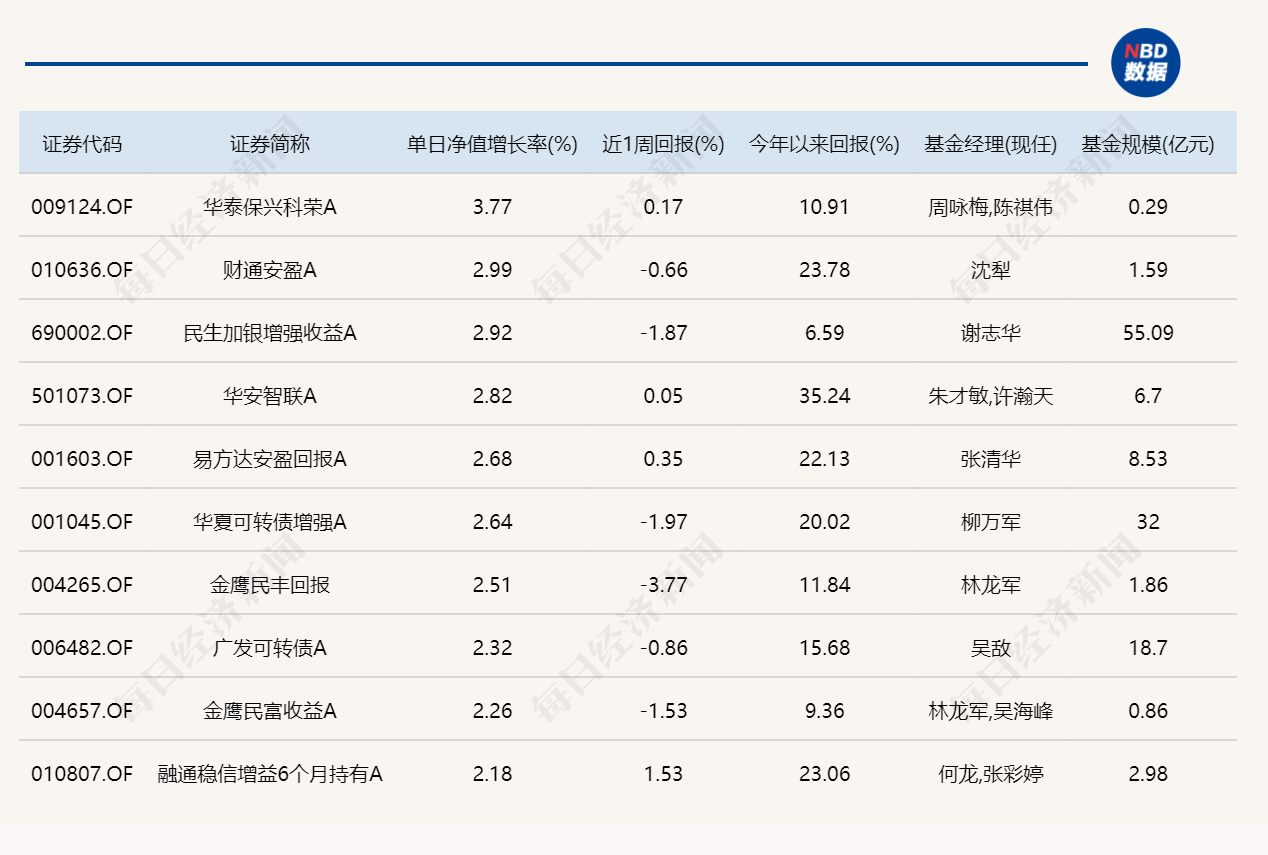Click fund code 009124.OF
Viewport: 1268px width, 855px height.
82,207
